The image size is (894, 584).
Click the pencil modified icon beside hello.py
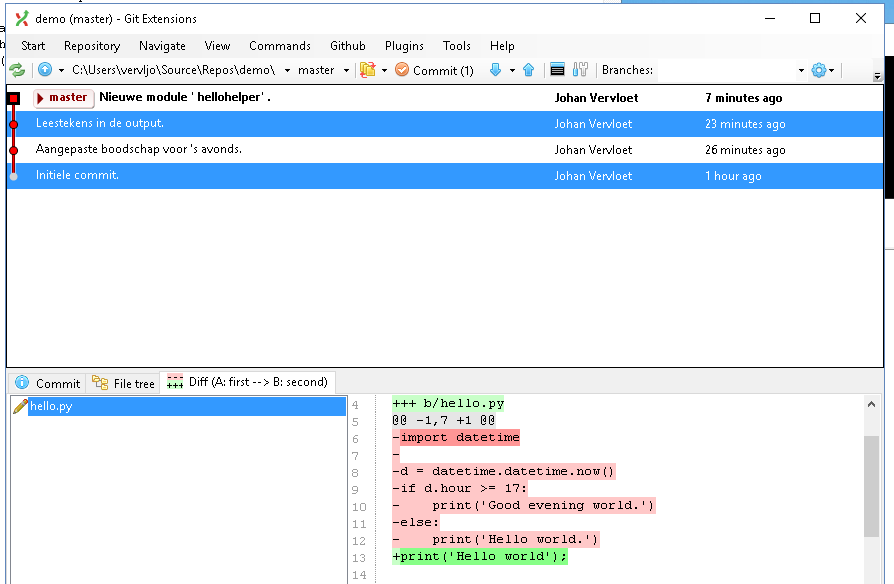pyautogui.click(x=20, y=406)
